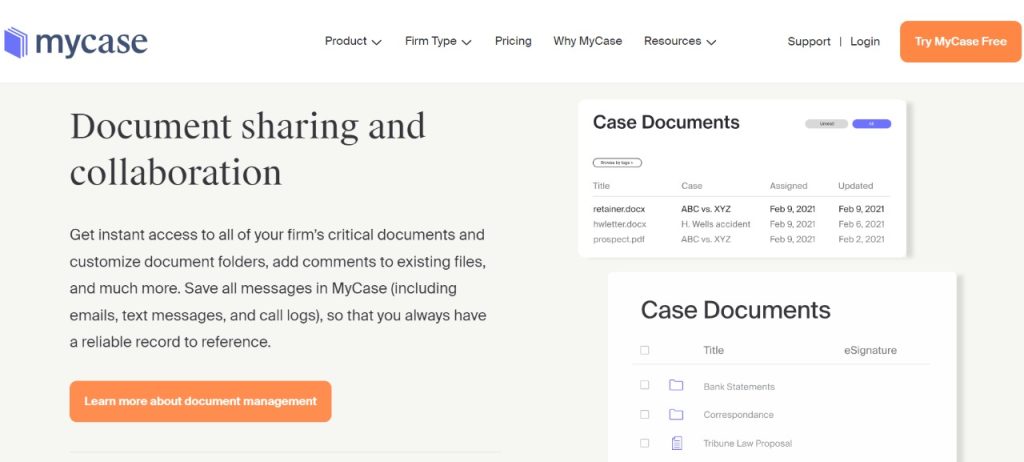Open the Why MyCase page
1024x462 pixels.
click(x=588, y=41)
